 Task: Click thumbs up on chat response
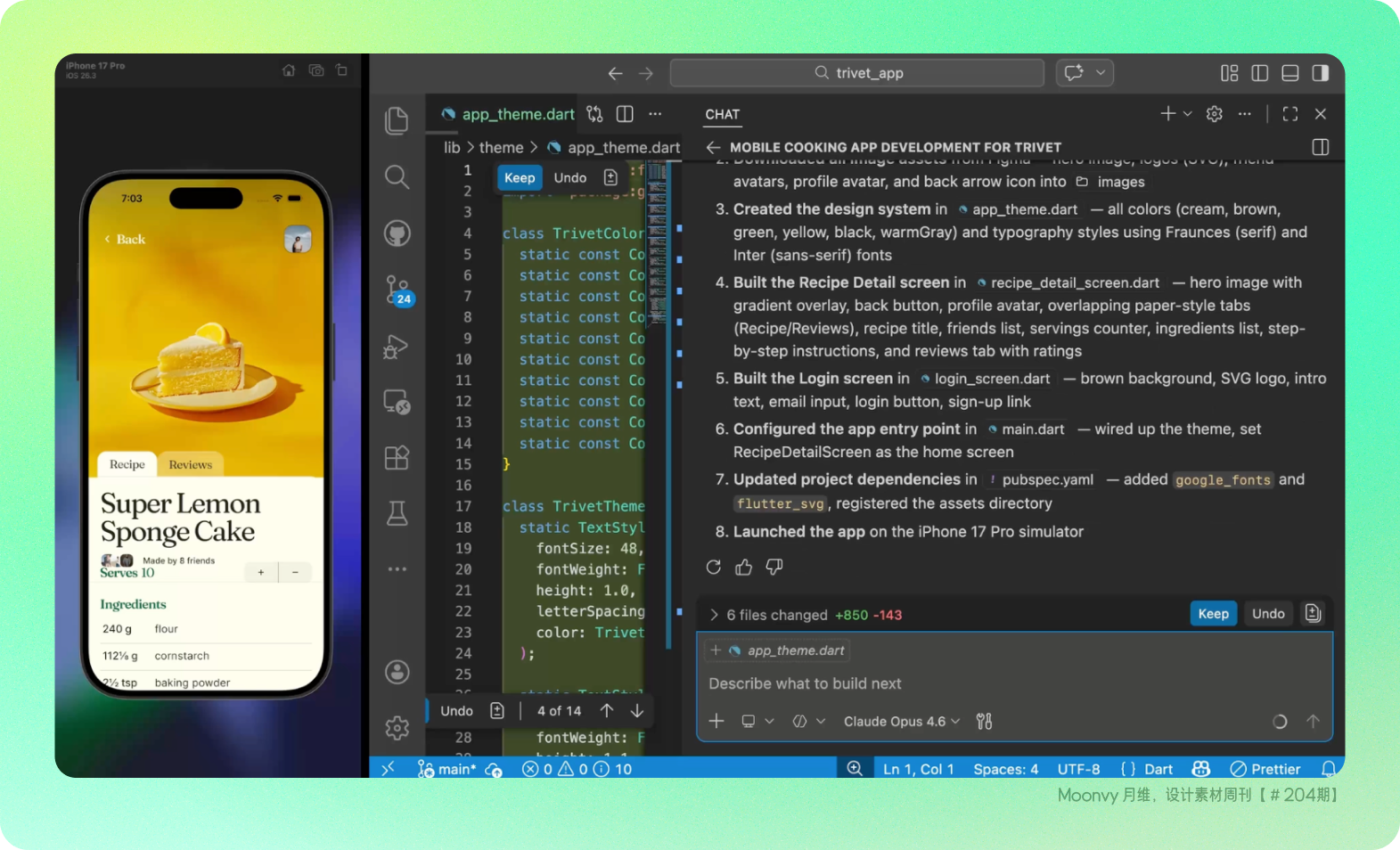pyautogui.click(x=744, y=568)
